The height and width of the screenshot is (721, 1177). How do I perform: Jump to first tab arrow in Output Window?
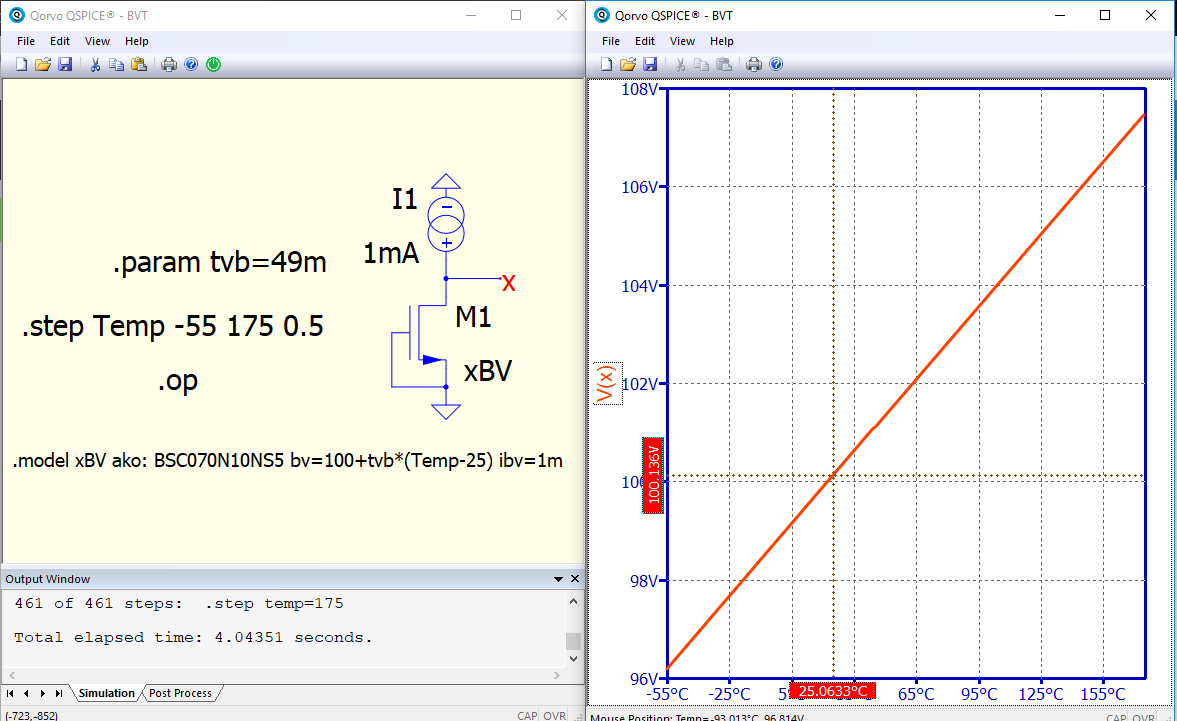coord(11,693)
